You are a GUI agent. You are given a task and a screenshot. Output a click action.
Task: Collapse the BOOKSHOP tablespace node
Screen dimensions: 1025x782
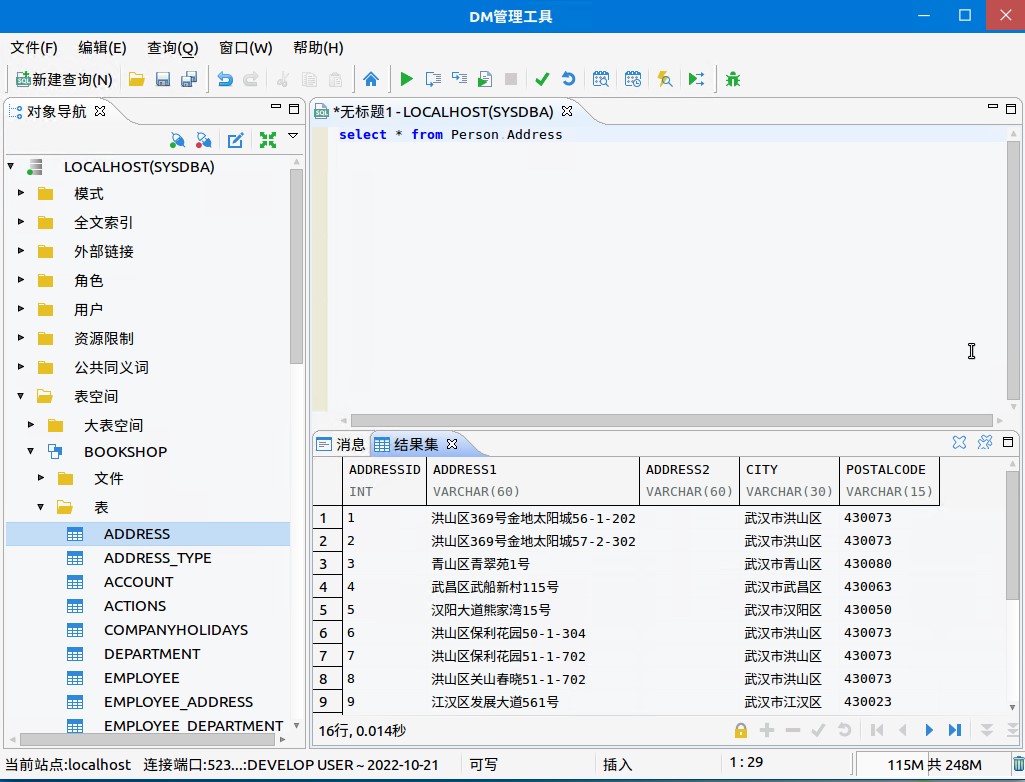click(31, 450)
